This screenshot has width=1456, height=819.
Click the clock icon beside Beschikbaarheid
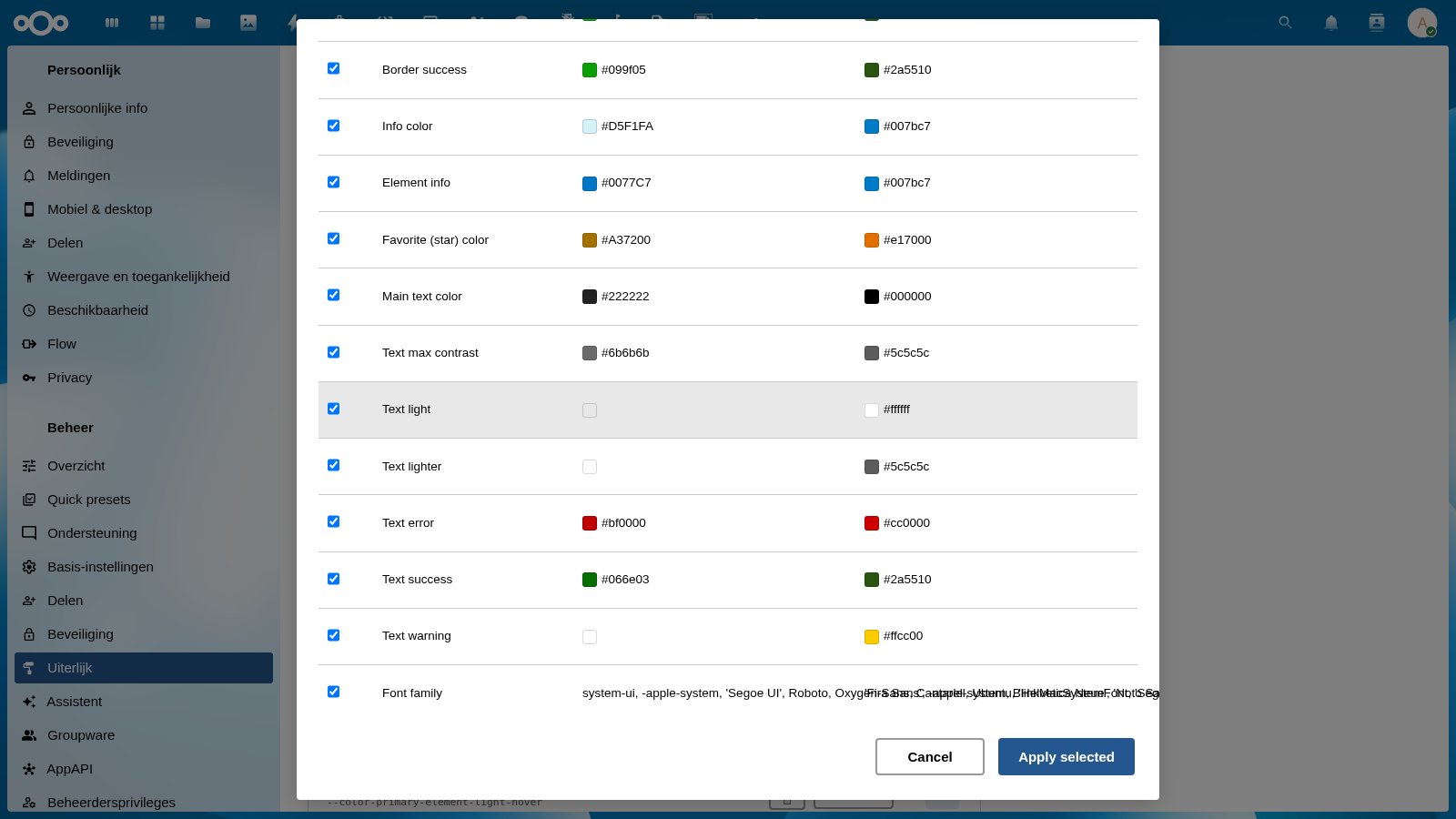[29, 310]
